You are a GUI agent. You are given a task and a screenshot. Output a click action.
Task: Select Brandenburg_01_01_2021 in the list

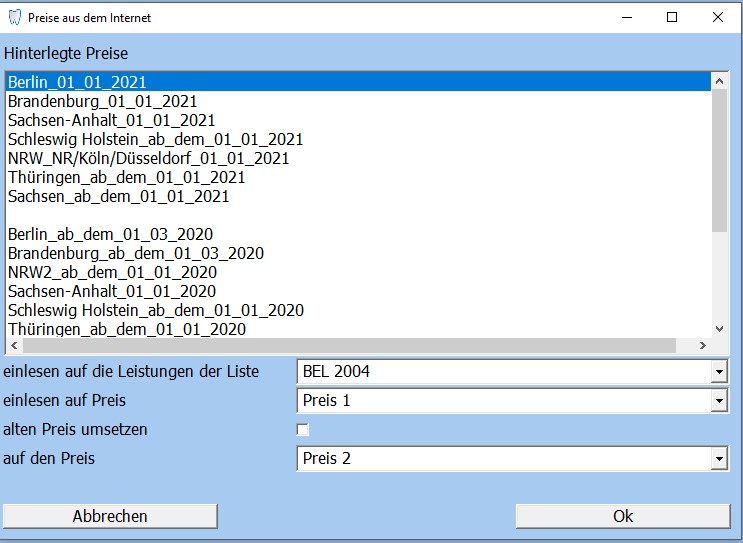(x=102, y=101)
